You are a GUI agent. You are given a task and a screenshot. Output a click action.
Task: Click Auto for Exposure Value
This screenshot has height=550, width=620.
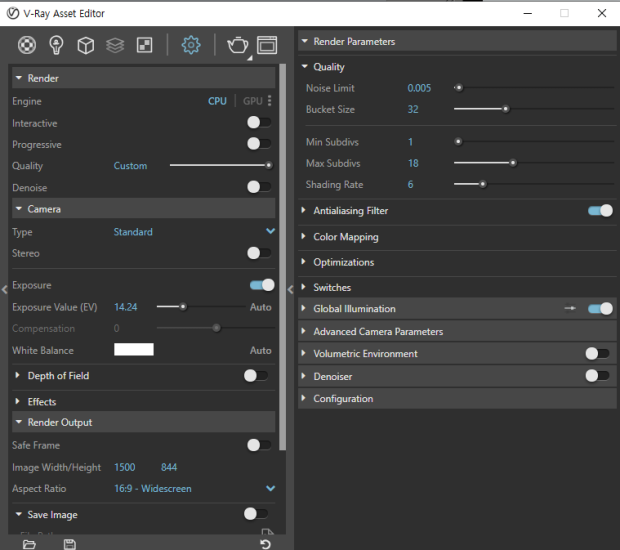click(x=261, y=307)
